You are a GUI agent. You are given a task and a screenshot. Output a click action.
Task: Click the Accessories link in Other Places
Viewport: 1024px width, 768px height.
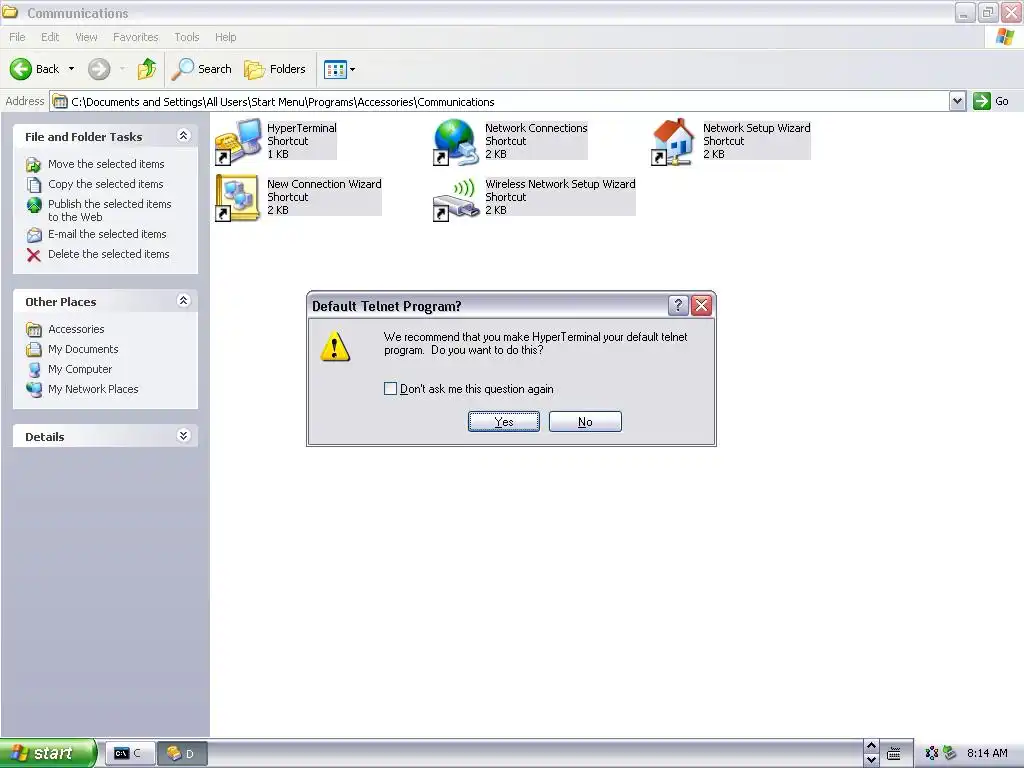(76, 329)
